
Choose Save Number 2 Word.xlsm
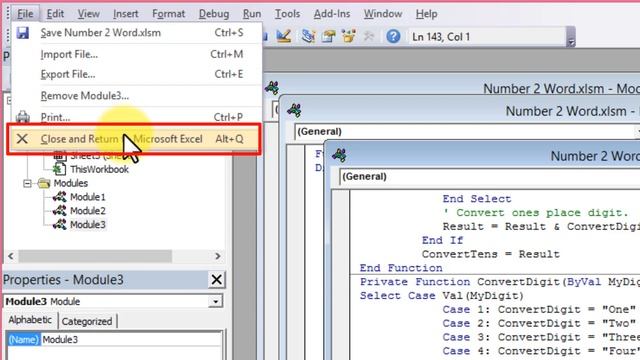136,33
